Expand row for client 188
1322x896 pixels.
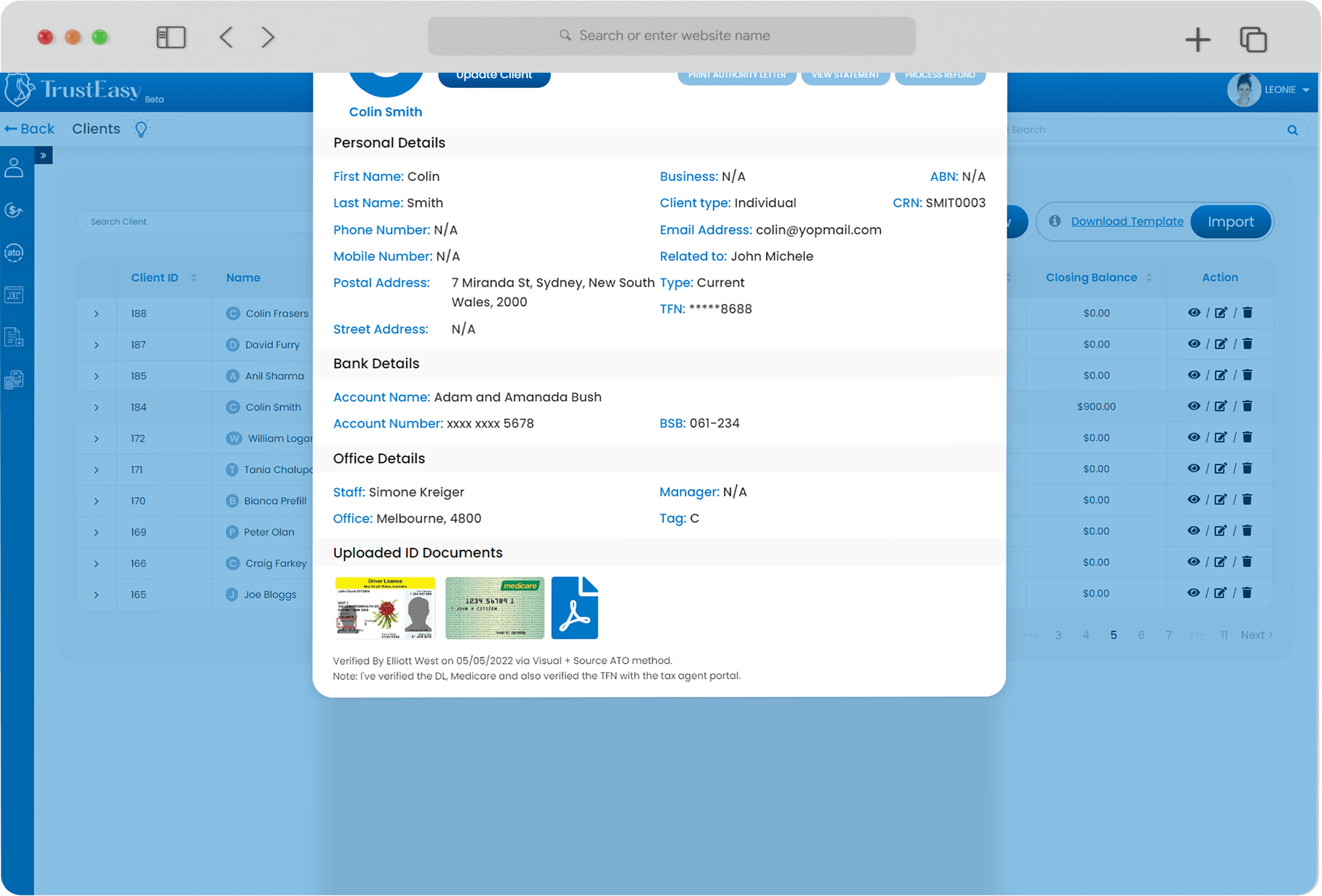(97, 314)
